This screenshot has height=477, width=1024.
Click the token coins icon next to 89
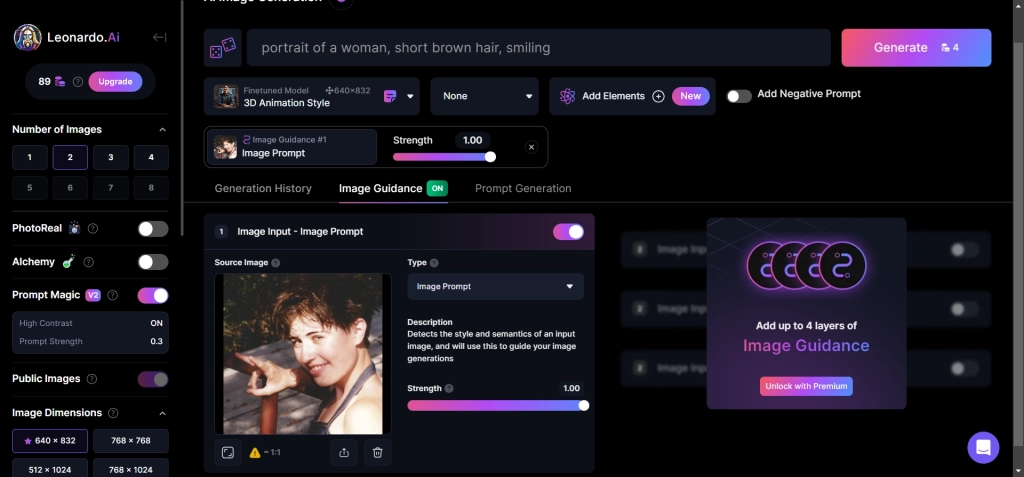[60, 82]
